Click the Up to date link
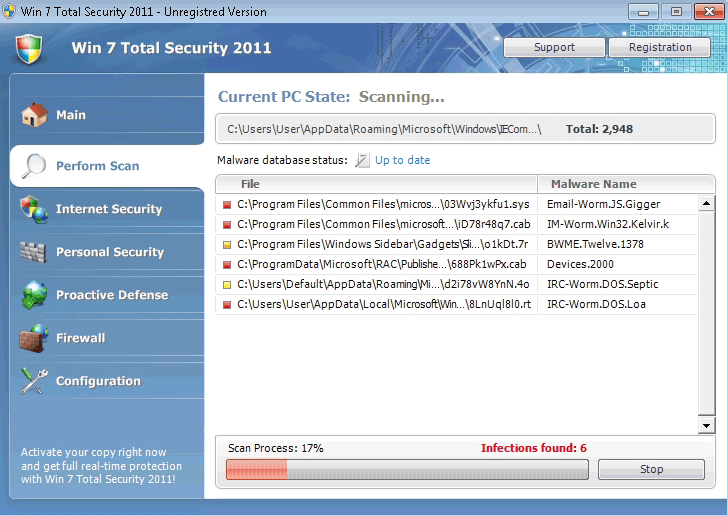728x516 pixels. (x=402, y=160)
